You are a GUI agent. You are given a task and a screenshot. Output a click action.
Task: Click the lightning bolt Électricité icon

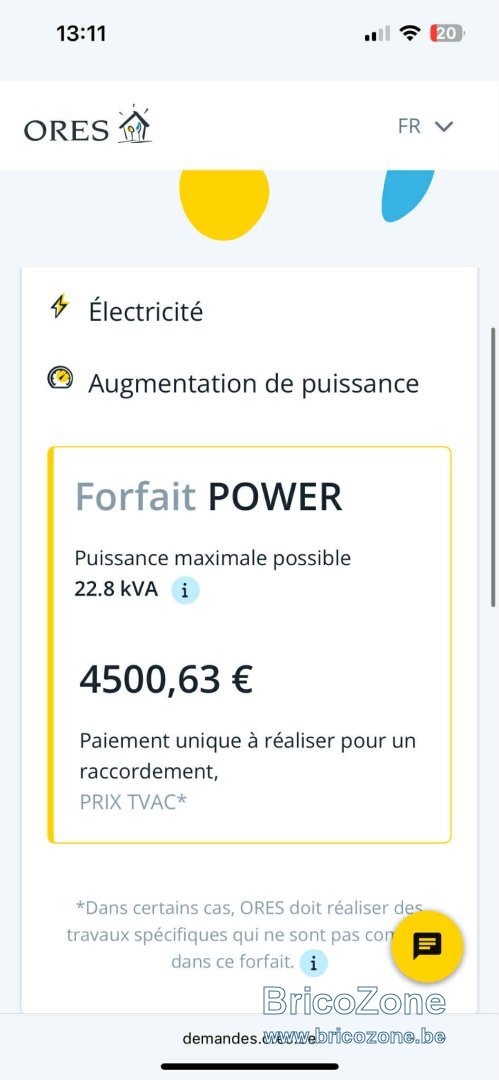pos(60,307)
